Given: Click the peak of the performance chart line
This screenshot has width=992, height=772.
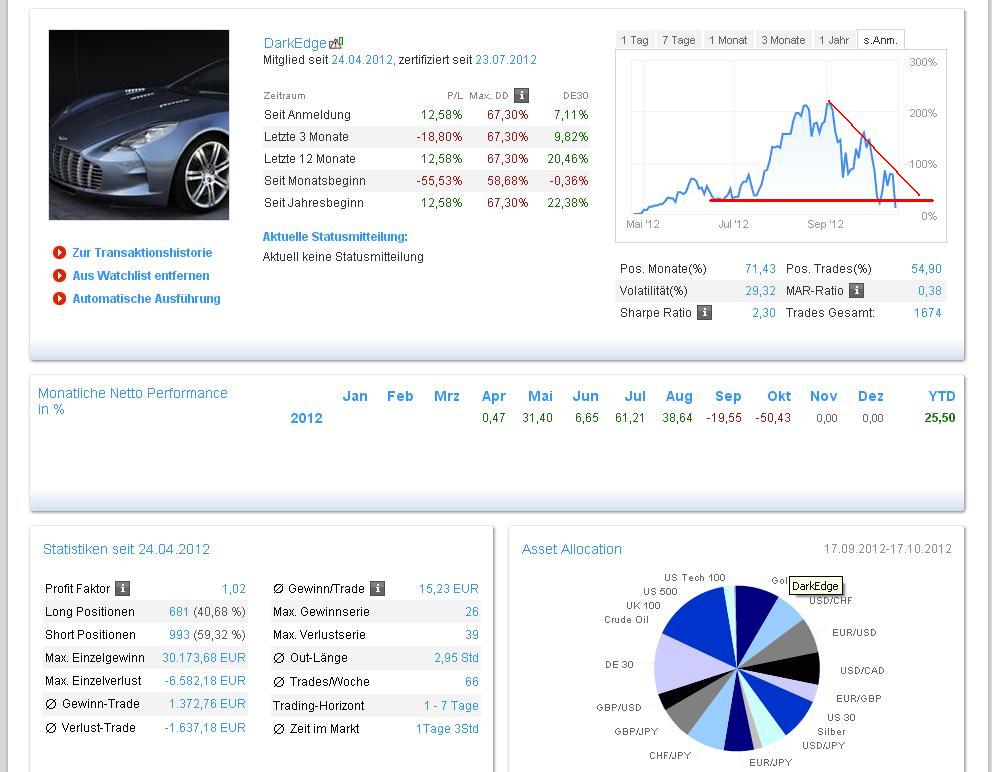Looking at the screenshot, I should pos(828,101).
